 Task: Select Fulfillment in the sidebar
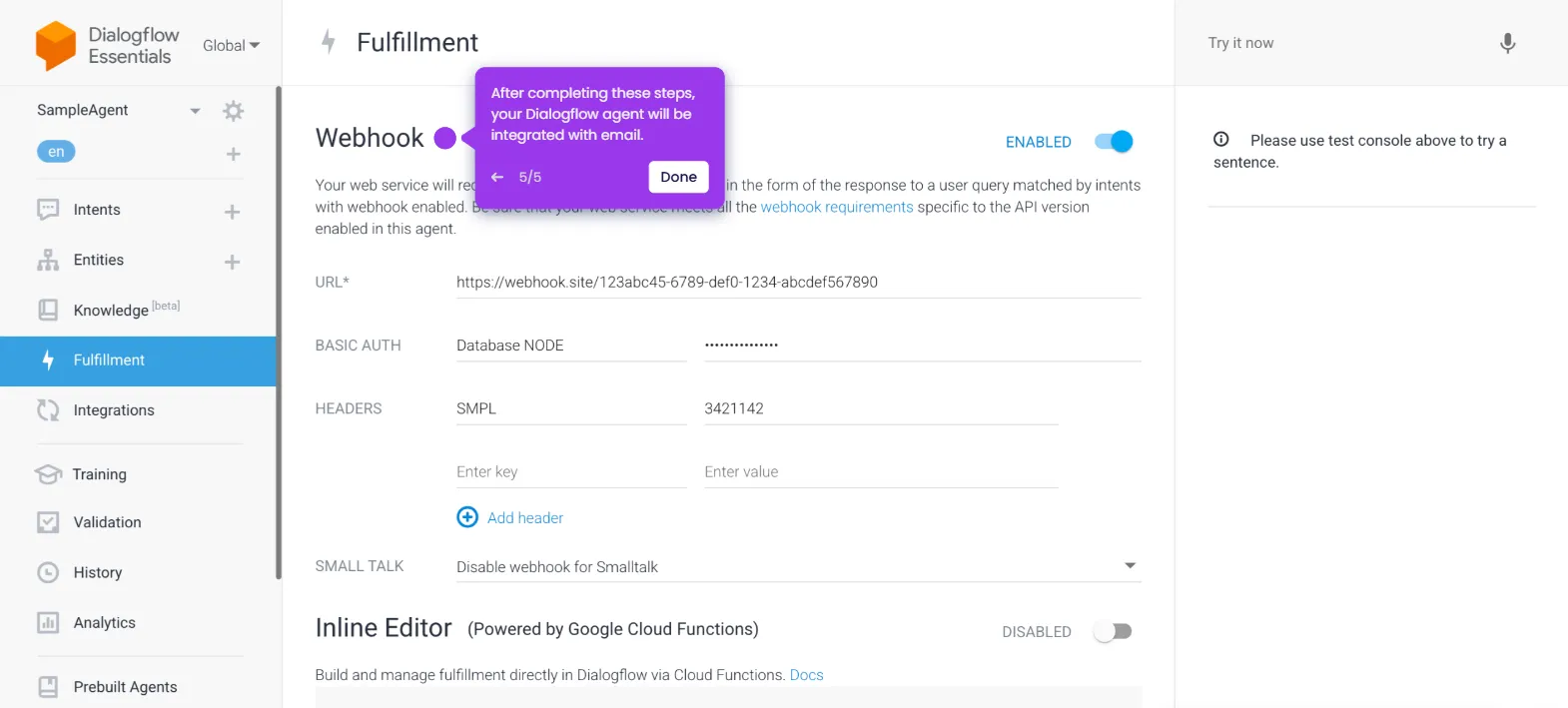tap(138, 360)
